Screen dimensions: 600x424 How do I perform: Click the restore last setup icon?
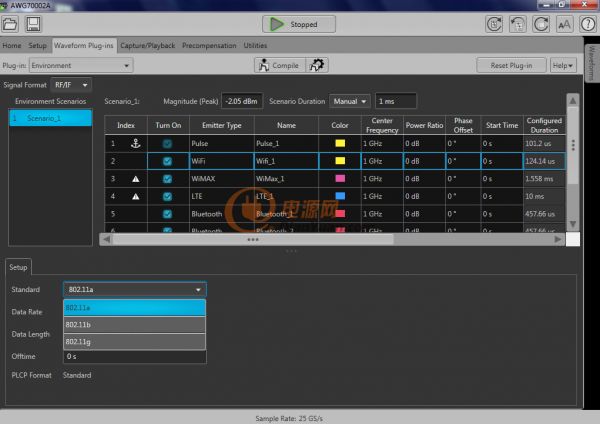pos(517,24)
